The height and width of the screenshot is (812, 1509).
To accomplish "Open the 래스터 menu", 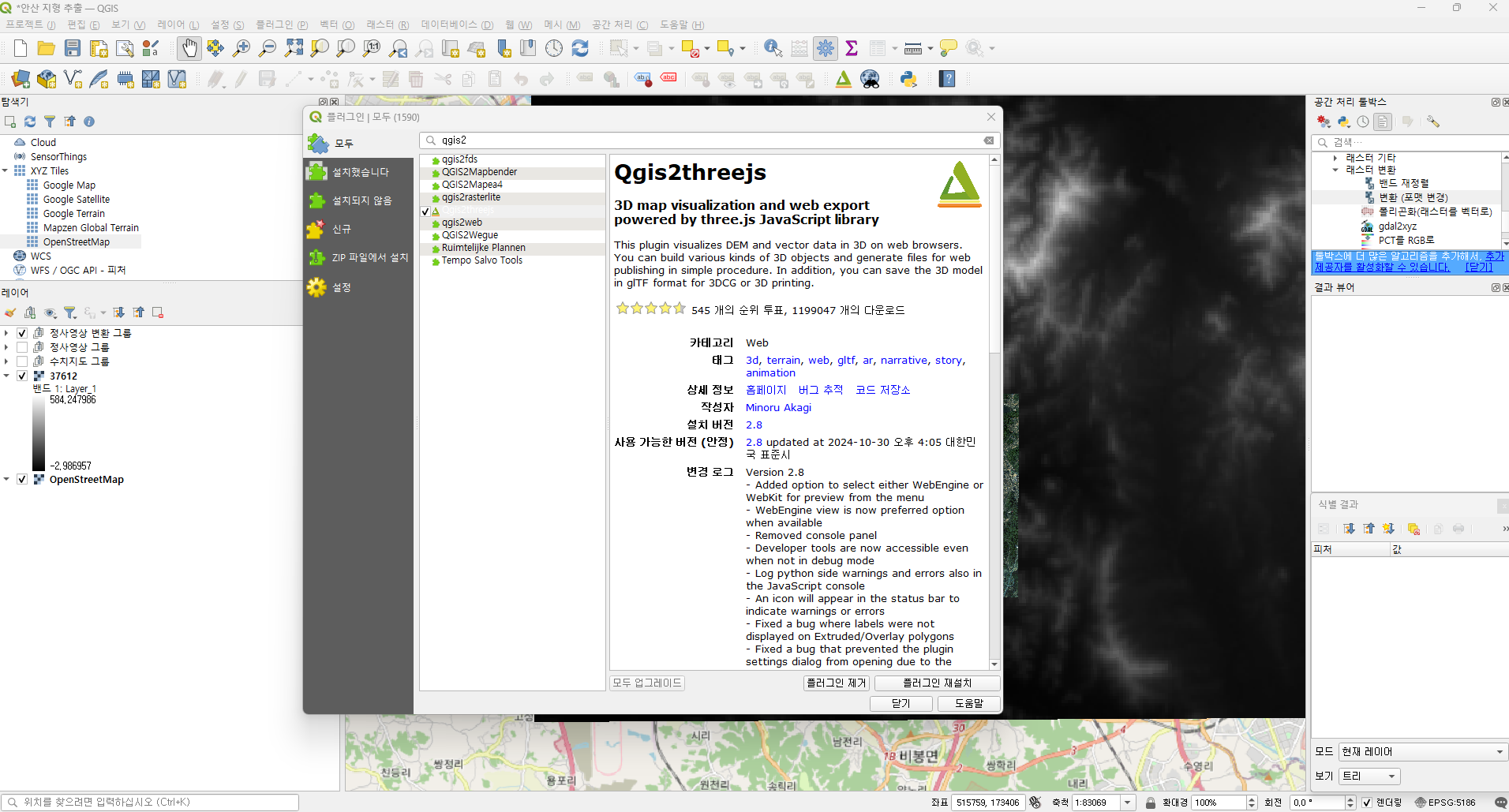I will (387, 25).
